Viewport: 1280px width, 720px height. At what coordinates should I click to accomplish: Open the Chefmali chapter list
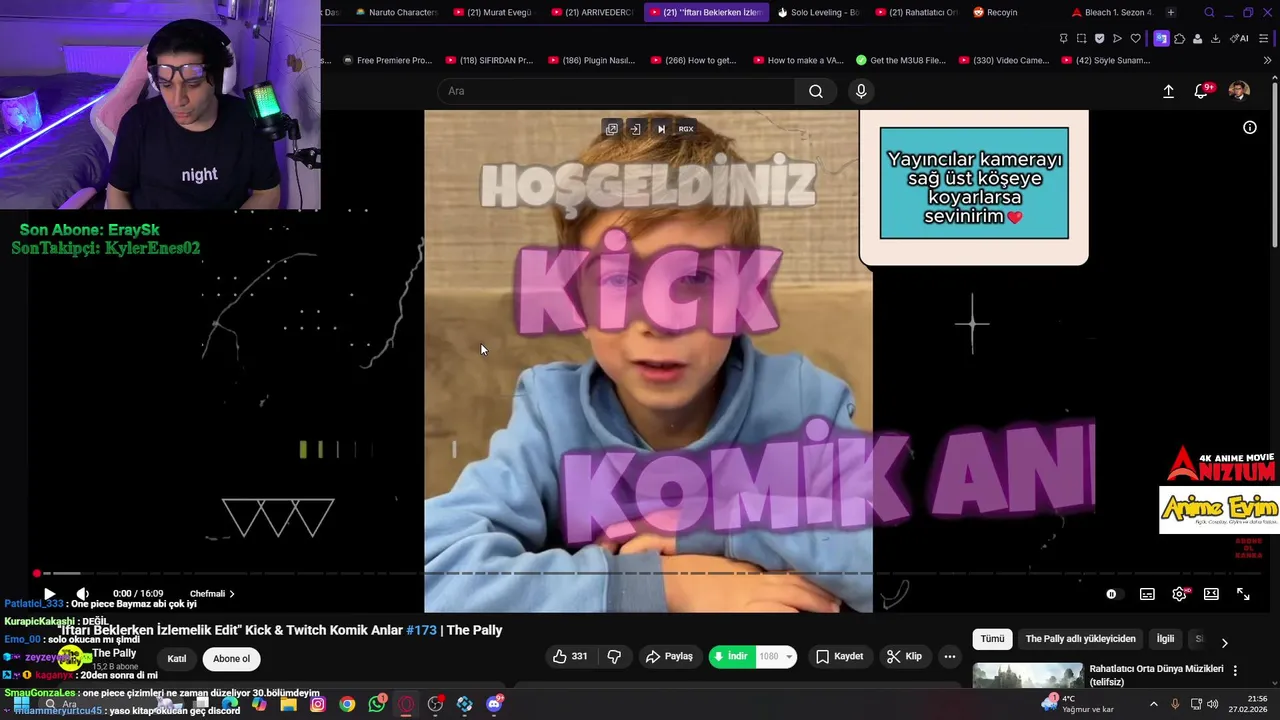pos(212,594)
